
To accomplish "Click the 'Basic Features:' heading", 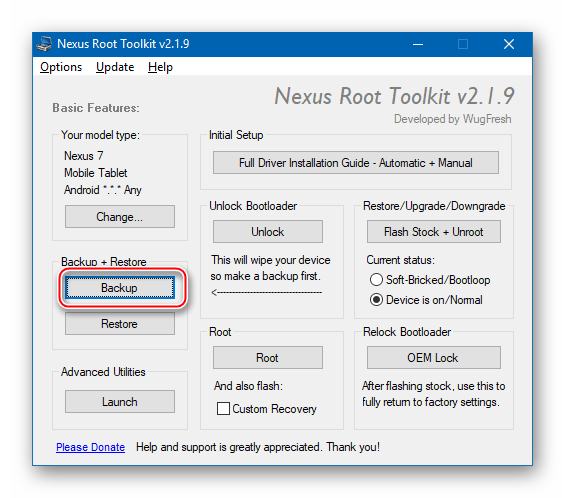I will pos(96,108).
